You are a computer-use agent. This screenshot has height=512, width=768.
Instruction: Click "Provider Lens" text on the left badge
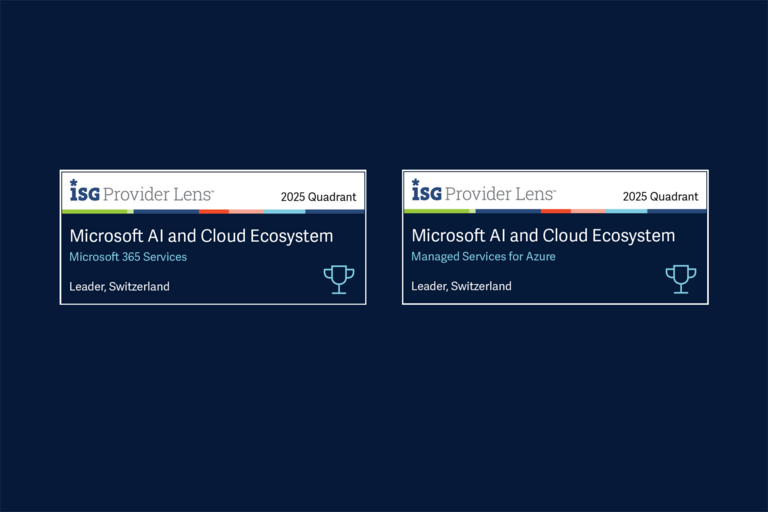(157, 193)
